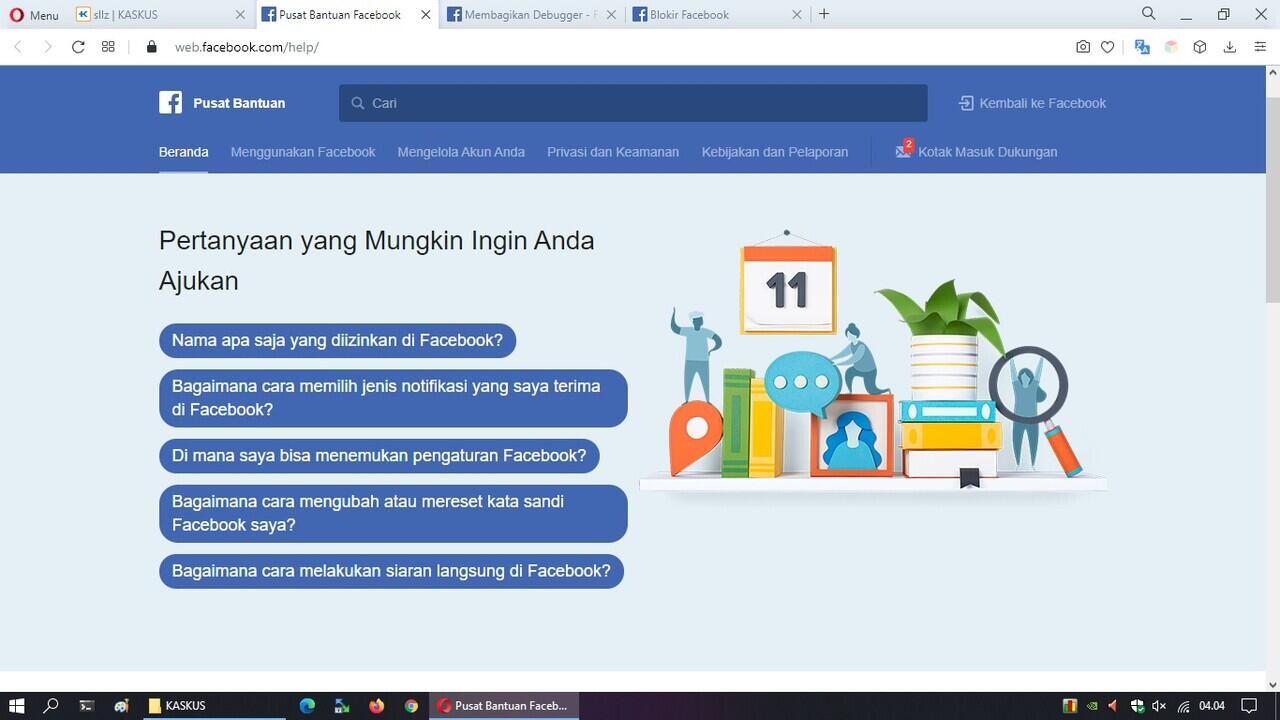
Task: Click Opera Pusat Bantuan taskbar item
Action: click(x=503, y=706)
